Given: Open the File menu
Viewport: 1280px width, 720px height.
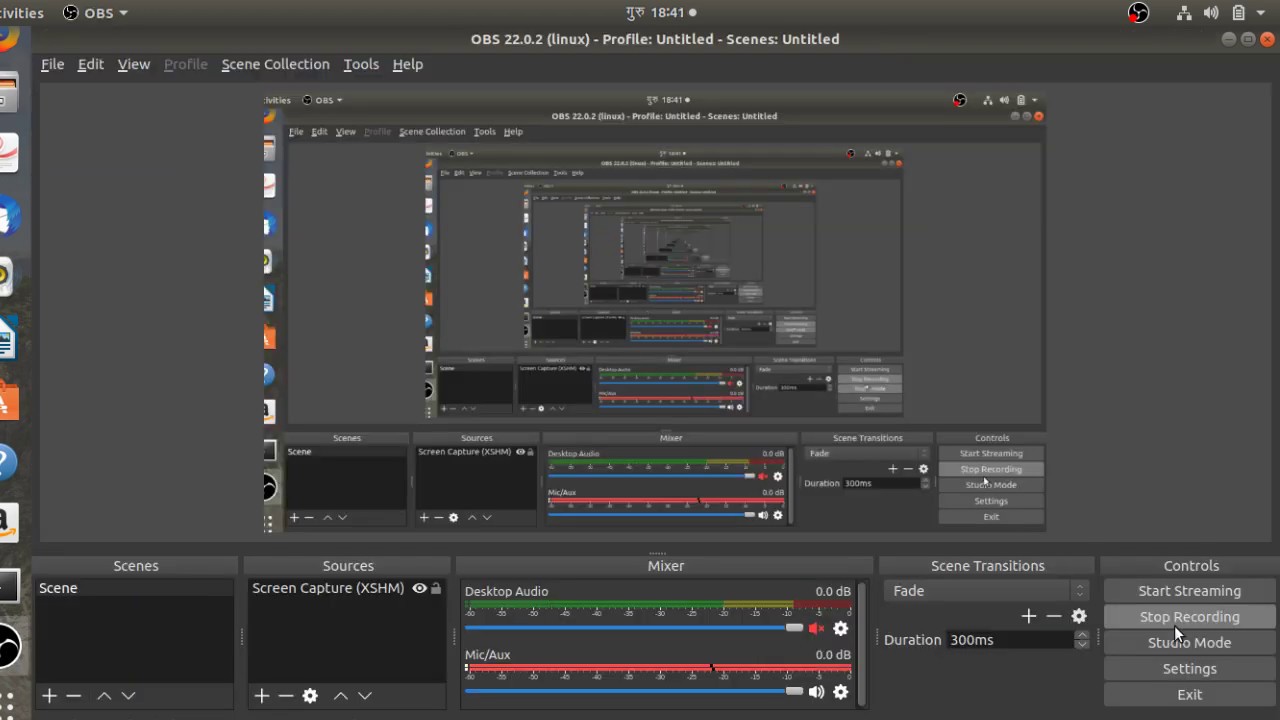Looking at the screenshot, I should point(52,64).
